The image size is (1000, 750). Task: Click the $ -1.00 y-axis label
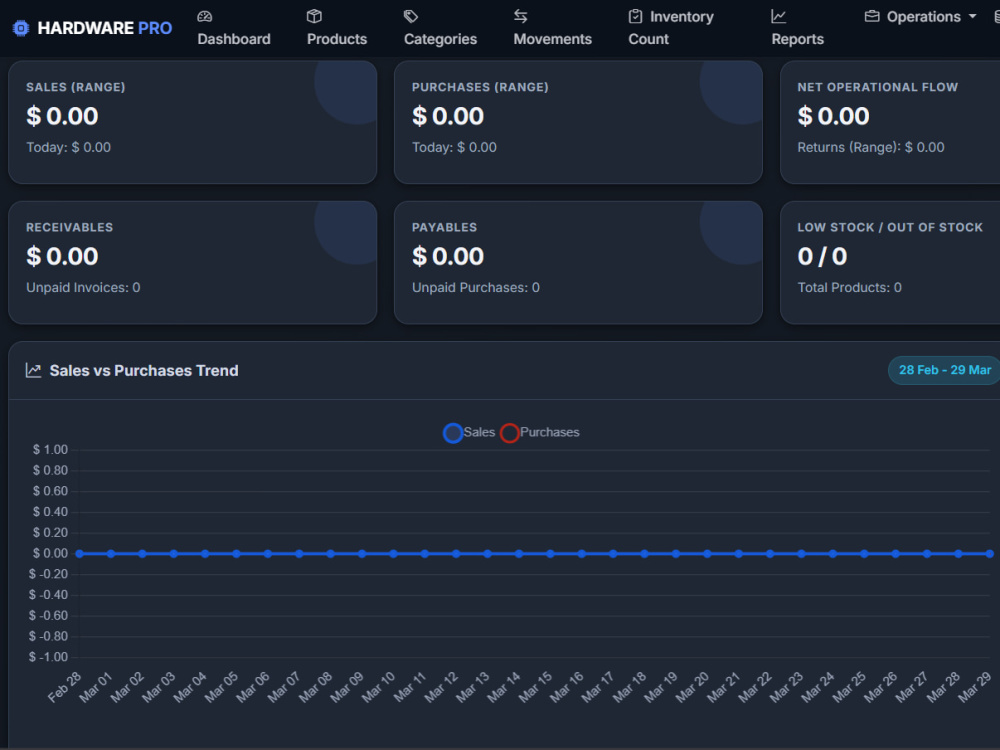tap(48, 657)
